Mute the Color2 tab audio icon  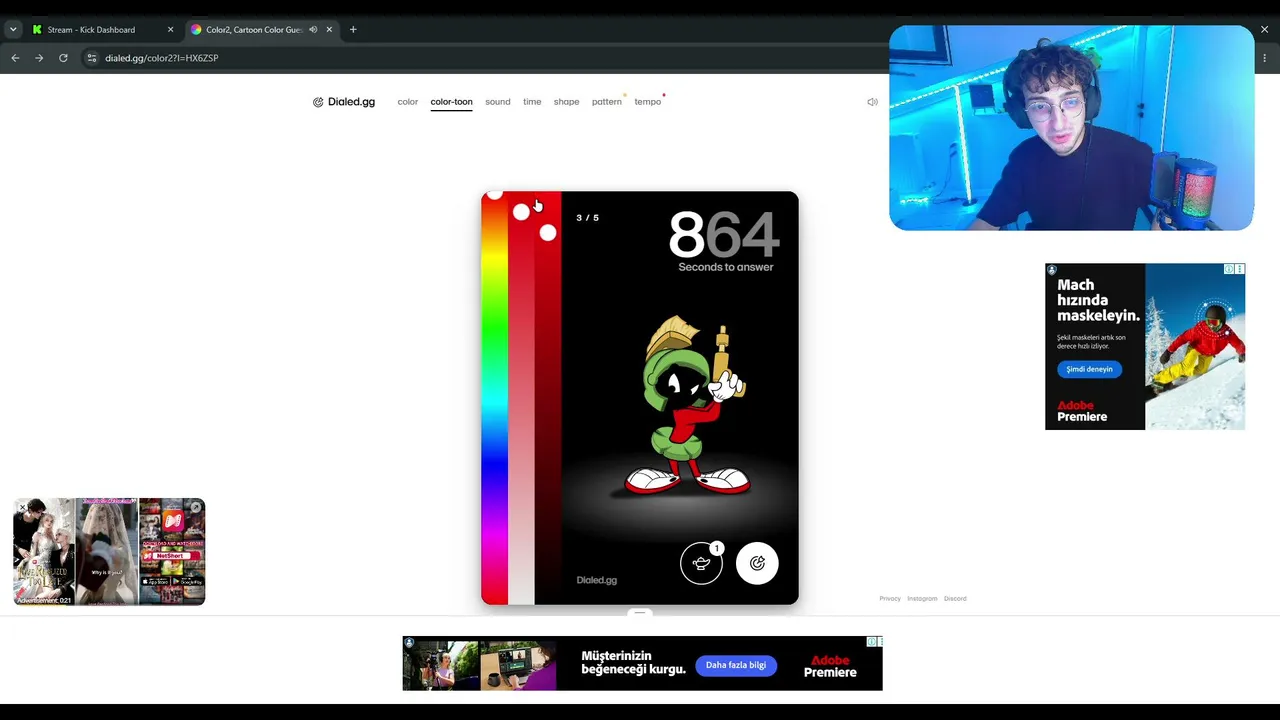pyautogui.click(x=313, y=30)
